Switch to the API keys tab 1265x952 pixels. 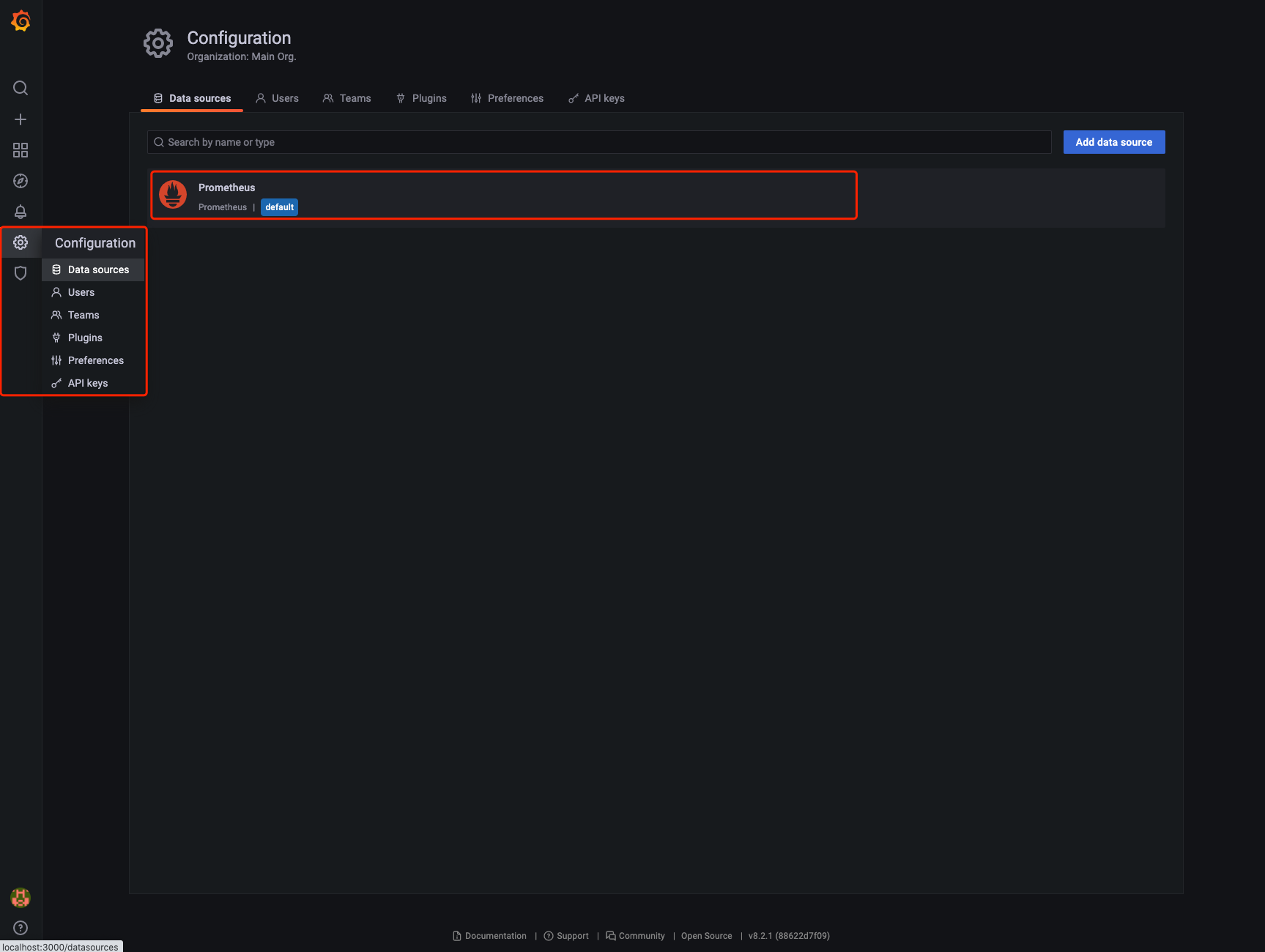point(596,98)
